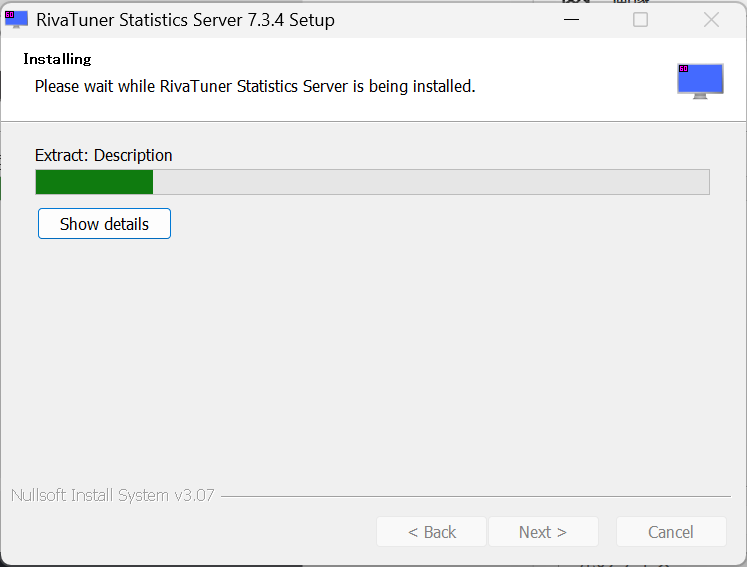This screenshot has height=567, width=747.
Task: Close the Setup window with the X
Action: (x=711, y=19)
